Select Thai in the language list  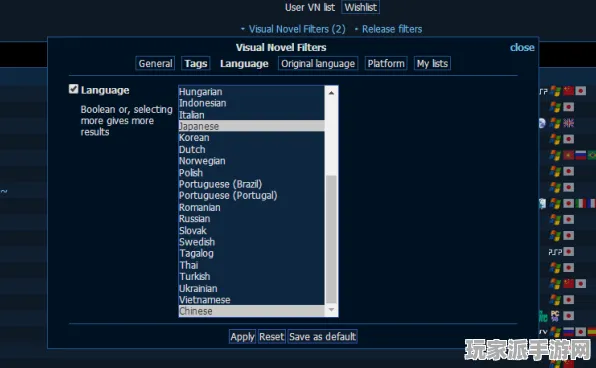252,265
